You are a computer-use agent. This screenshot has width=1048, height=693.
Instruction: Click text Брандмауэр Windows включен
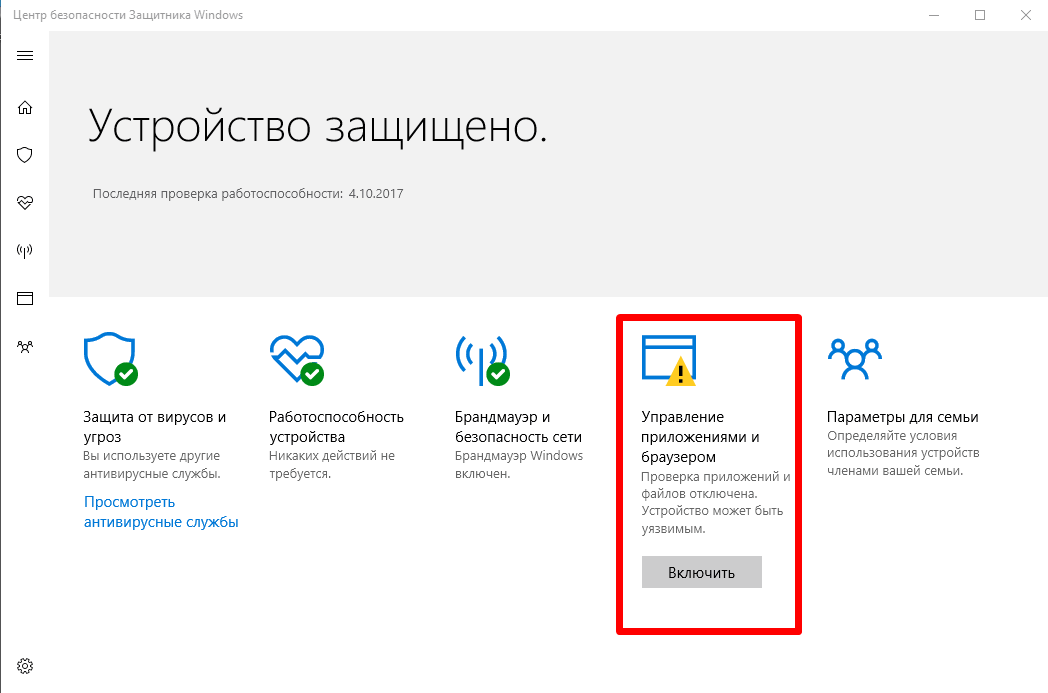point(519,464)
